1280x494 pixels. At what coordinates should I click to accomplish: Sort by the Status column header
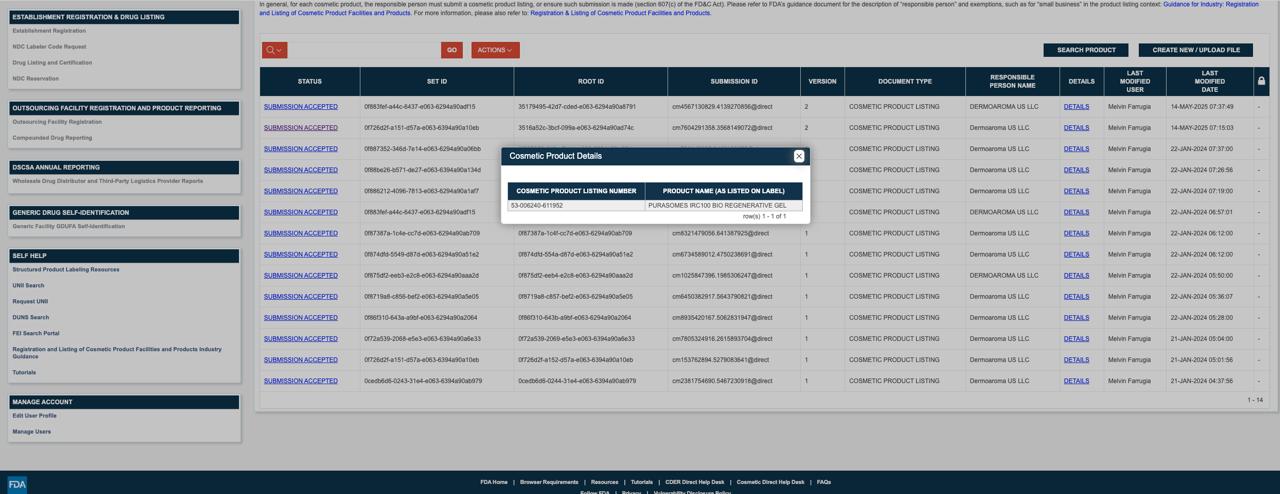(310, 81)
